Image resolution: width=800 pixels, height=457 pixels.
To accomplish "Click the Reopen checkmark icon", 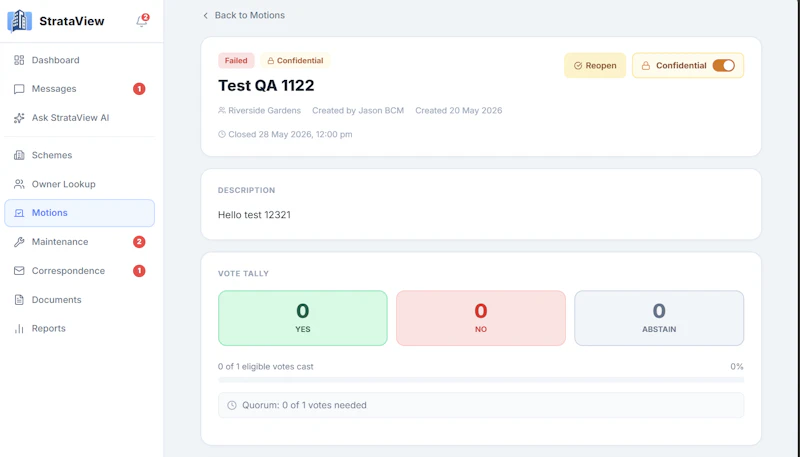I will point(578,66).
